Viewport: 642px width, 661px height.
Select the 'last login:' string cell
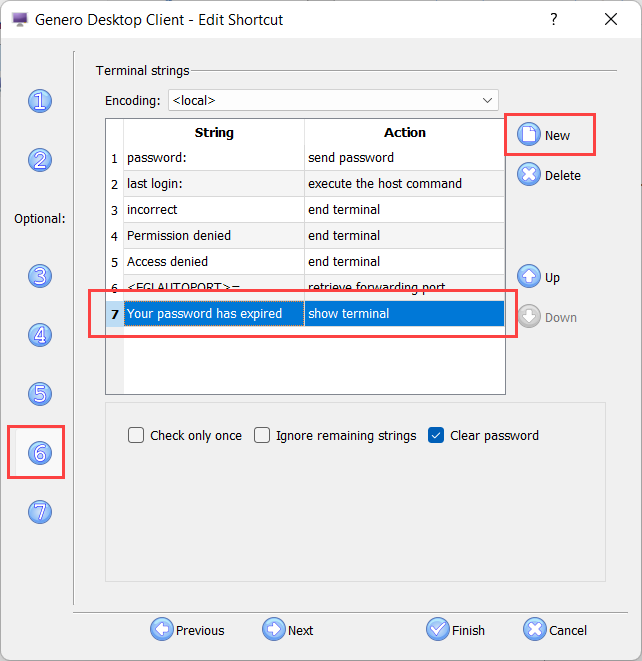pyautogui.click(x=214, y=184)
